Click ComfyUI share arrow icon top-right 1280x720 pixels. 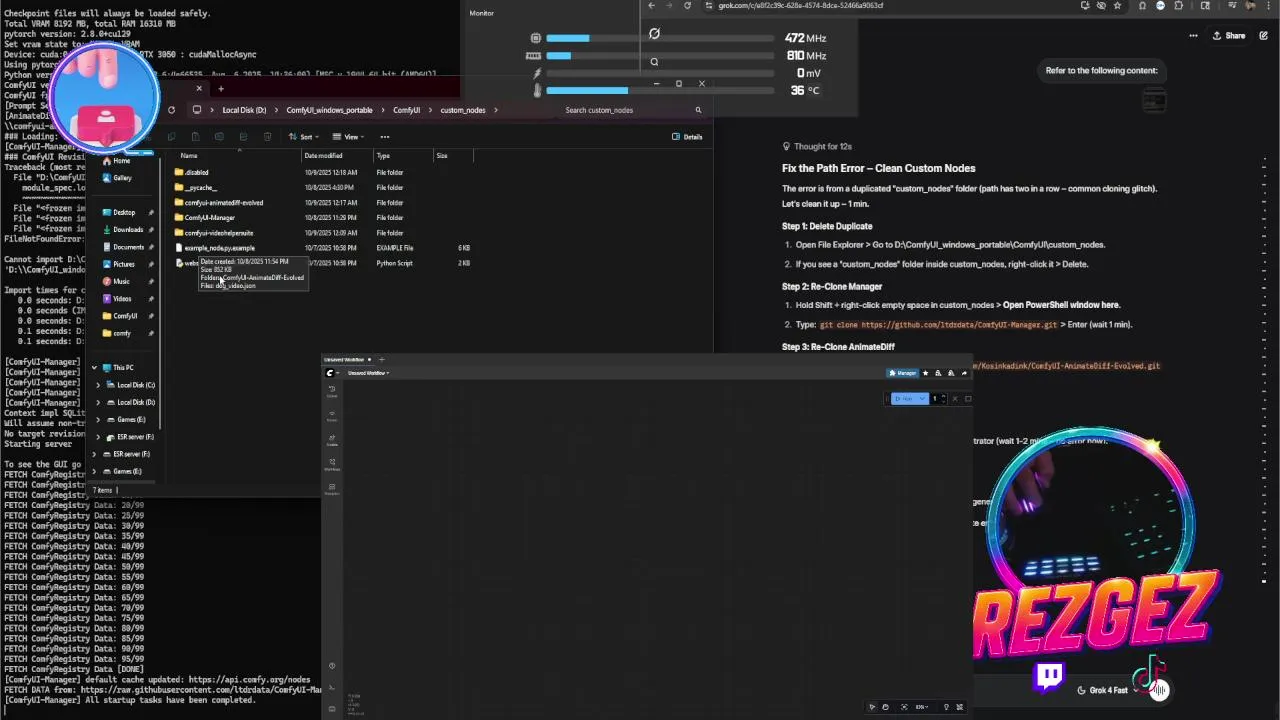(x=964, y=373)
